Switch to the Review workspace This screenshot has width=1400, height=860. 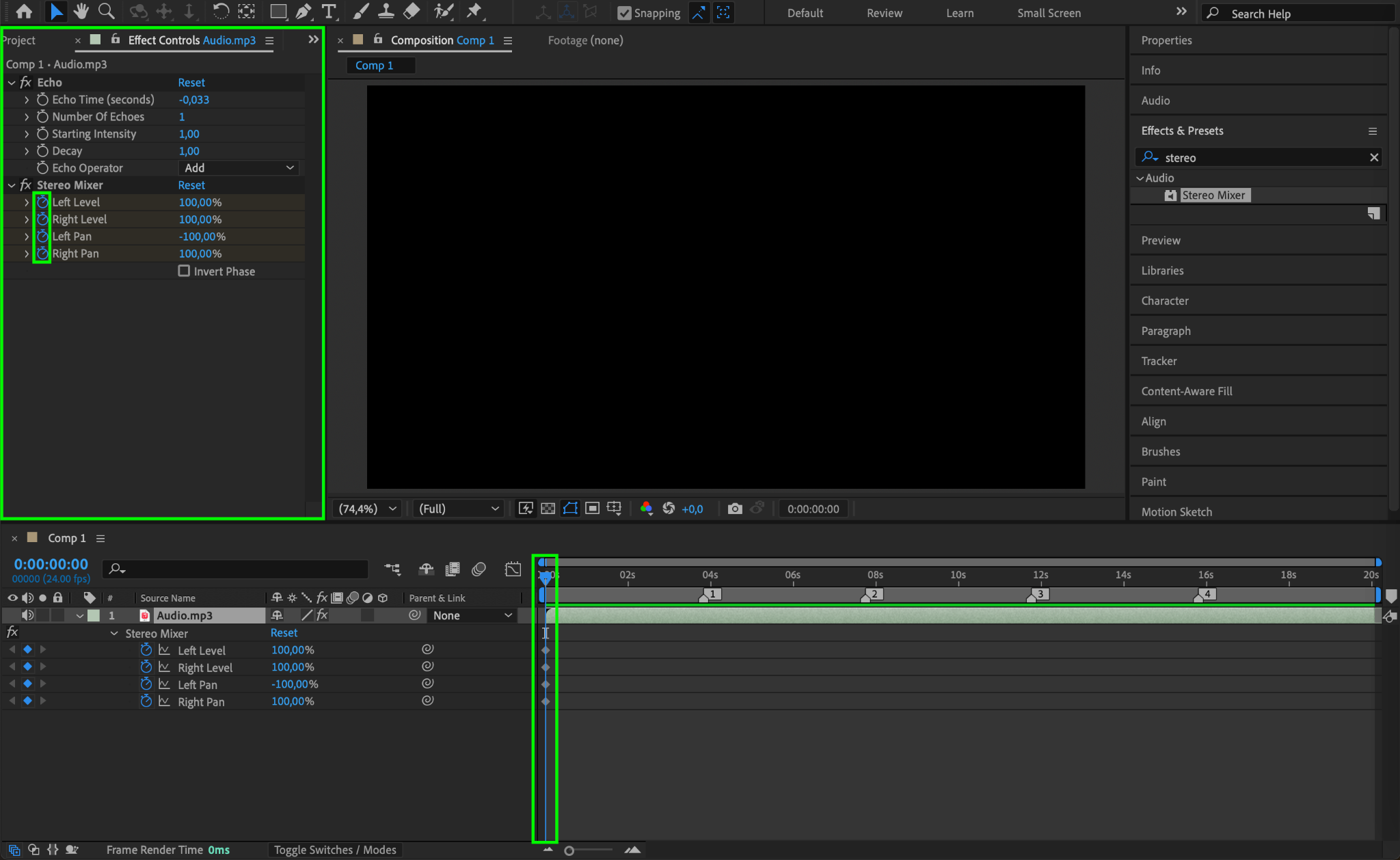pos(884,13)
